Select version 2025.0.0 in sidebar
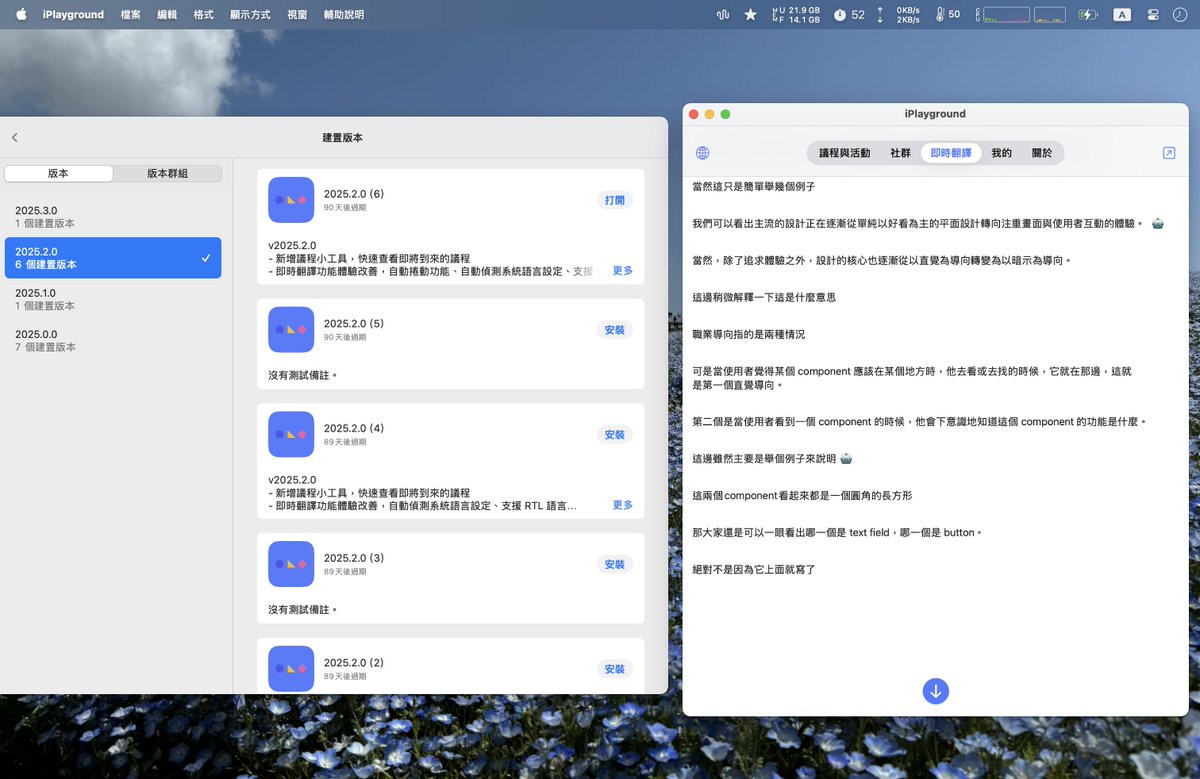This screenshot has height=779, width=1200. pos(113,340)
